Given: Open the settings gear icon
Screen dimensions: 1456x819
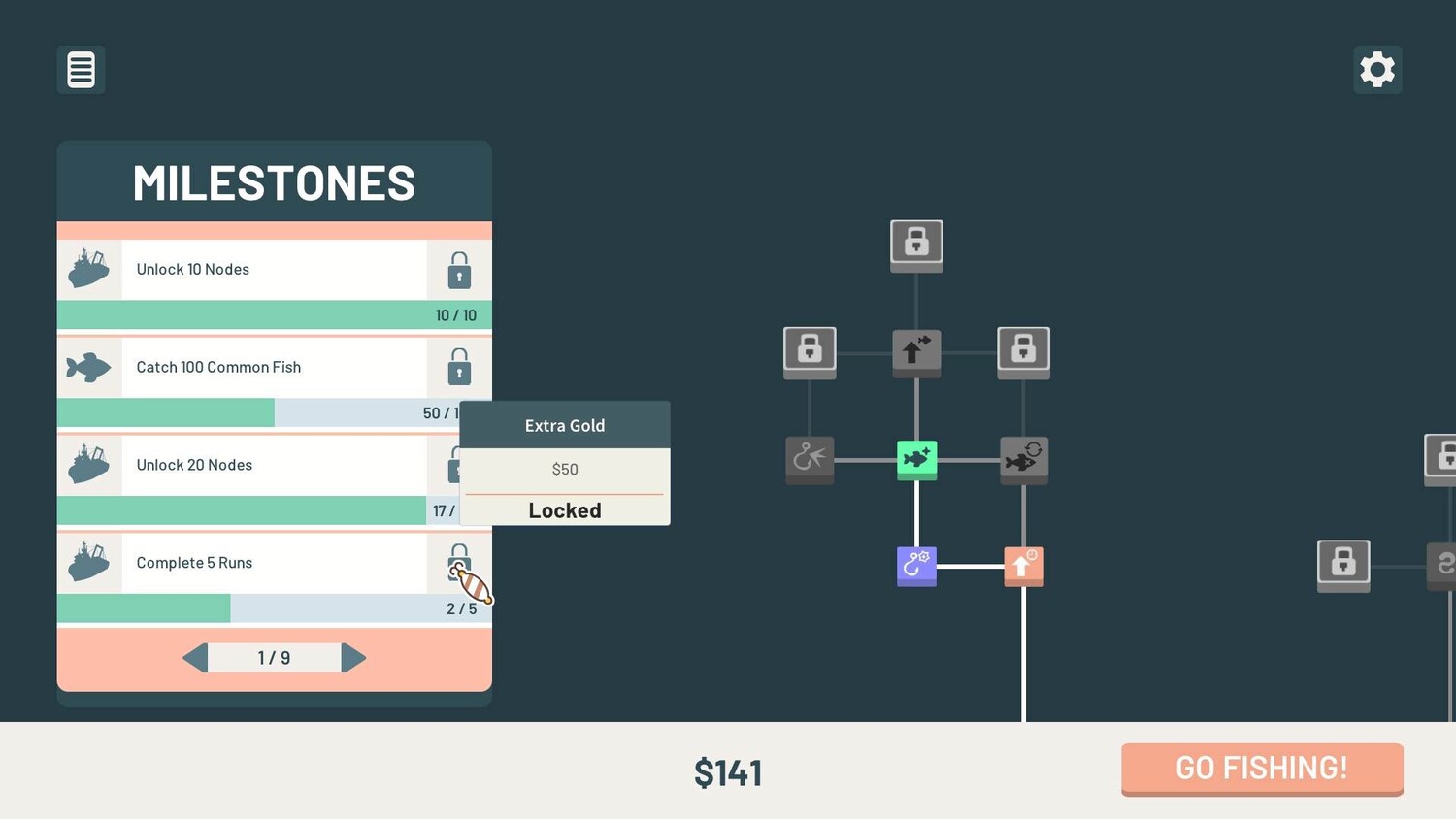Looking at the screenshot, I should point(1377,70).
